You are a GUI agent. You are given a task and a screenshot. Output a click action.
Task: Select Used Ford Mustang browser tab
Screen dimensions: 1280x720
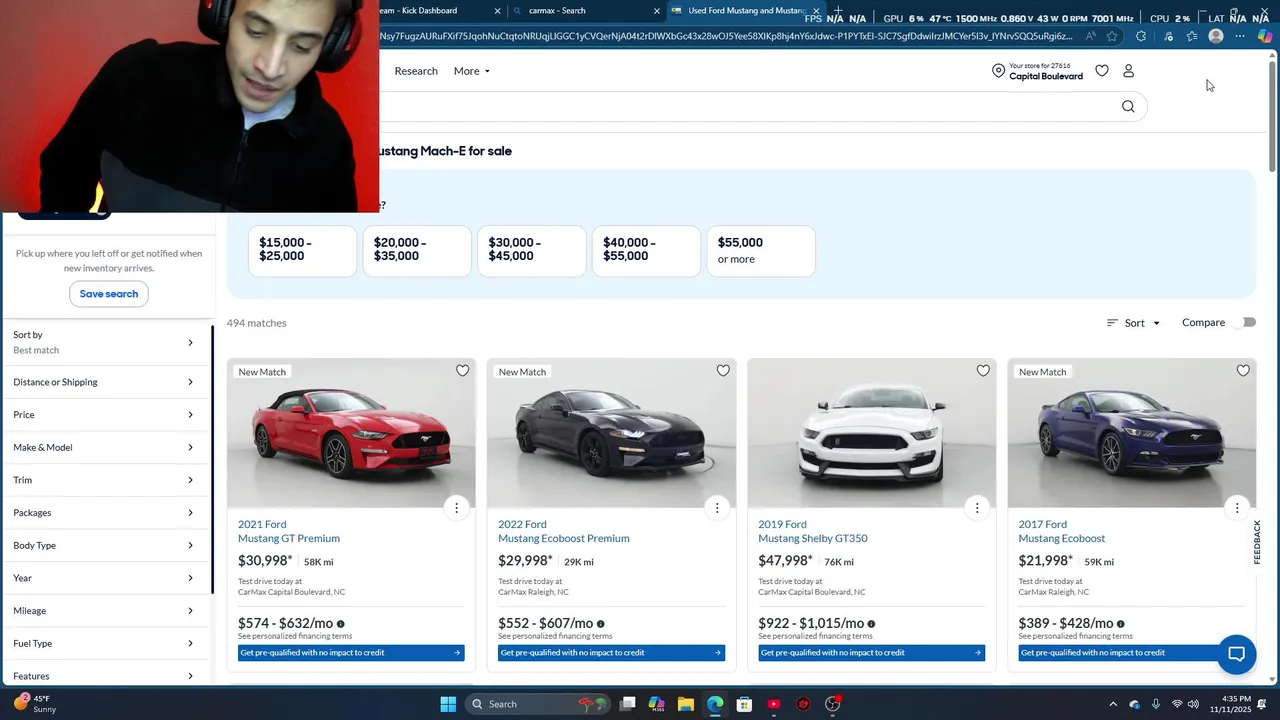pos(745,11)
